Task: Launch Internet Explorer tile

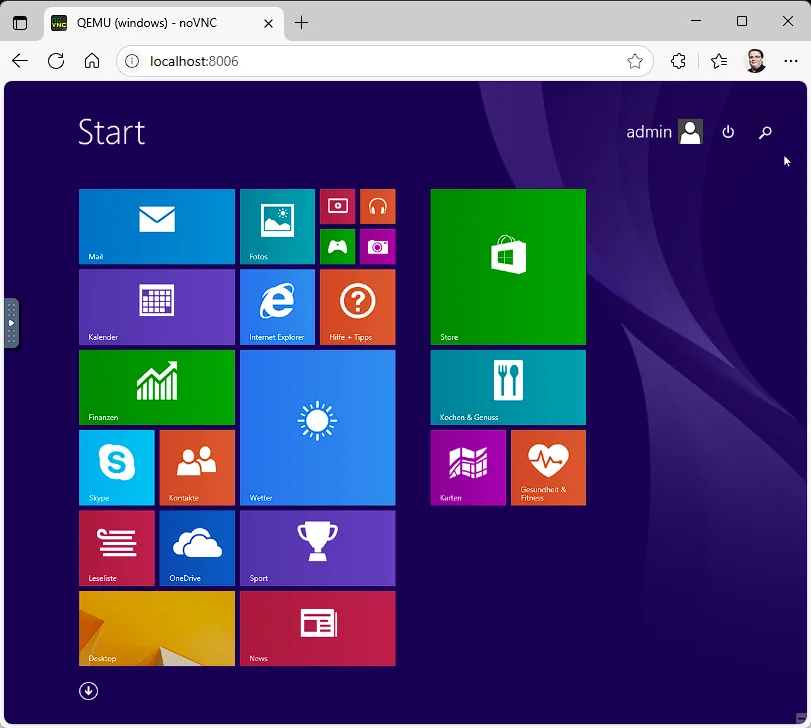Action: tap(277, 307)
